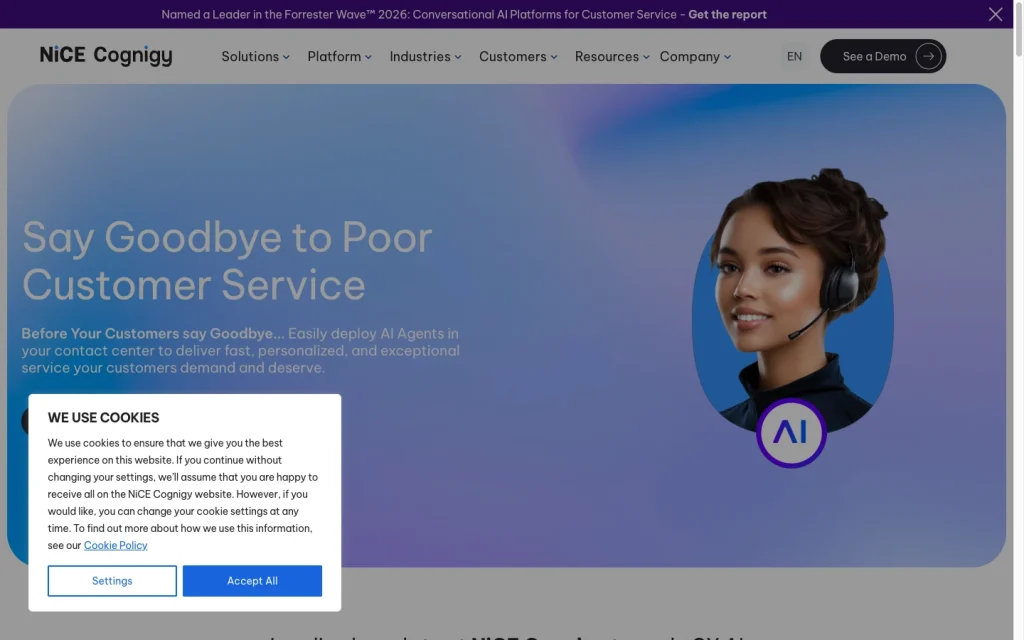Open the Customers navigation menu
The height and width of the screenshot is (640, 1024).
[x=519, y=57]
